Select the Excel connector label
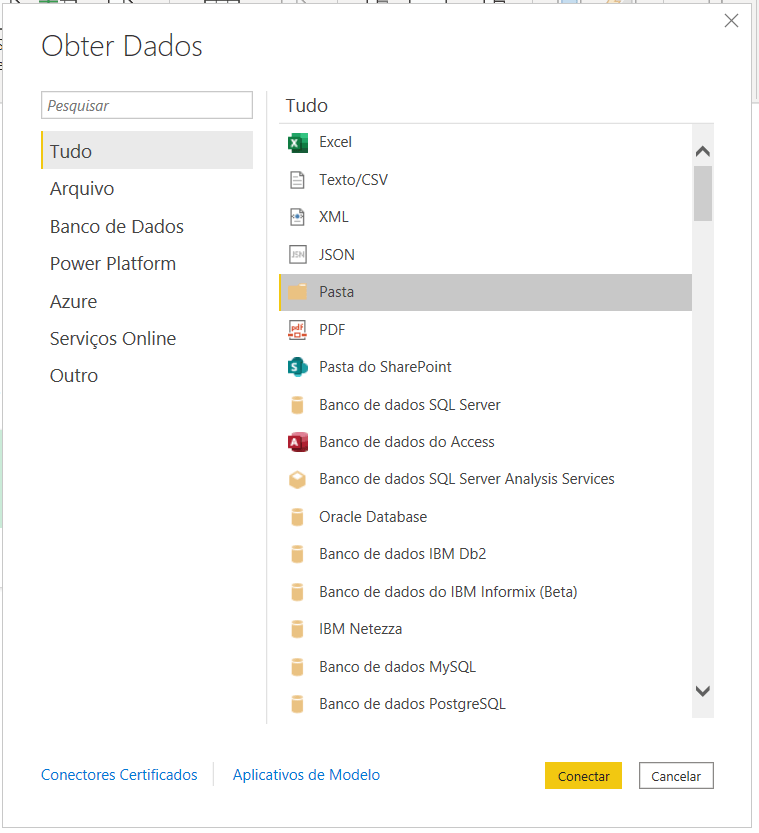Viewport: 759px width, 833px height. tap(335, 142)
